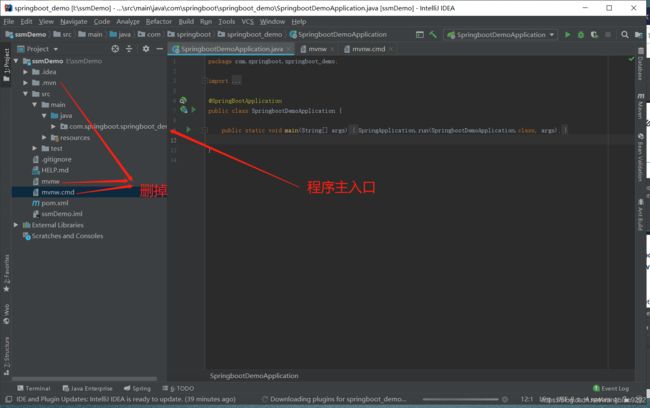Select .gitignore in the project tree
This screenshot has height=408, width=650.
pos(52,159)
